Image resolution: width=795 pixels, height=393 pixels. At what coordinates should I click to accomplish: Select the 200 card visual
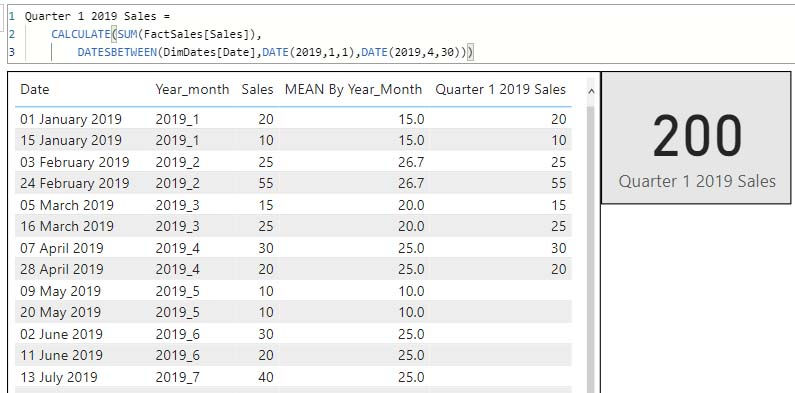point(696,137)
